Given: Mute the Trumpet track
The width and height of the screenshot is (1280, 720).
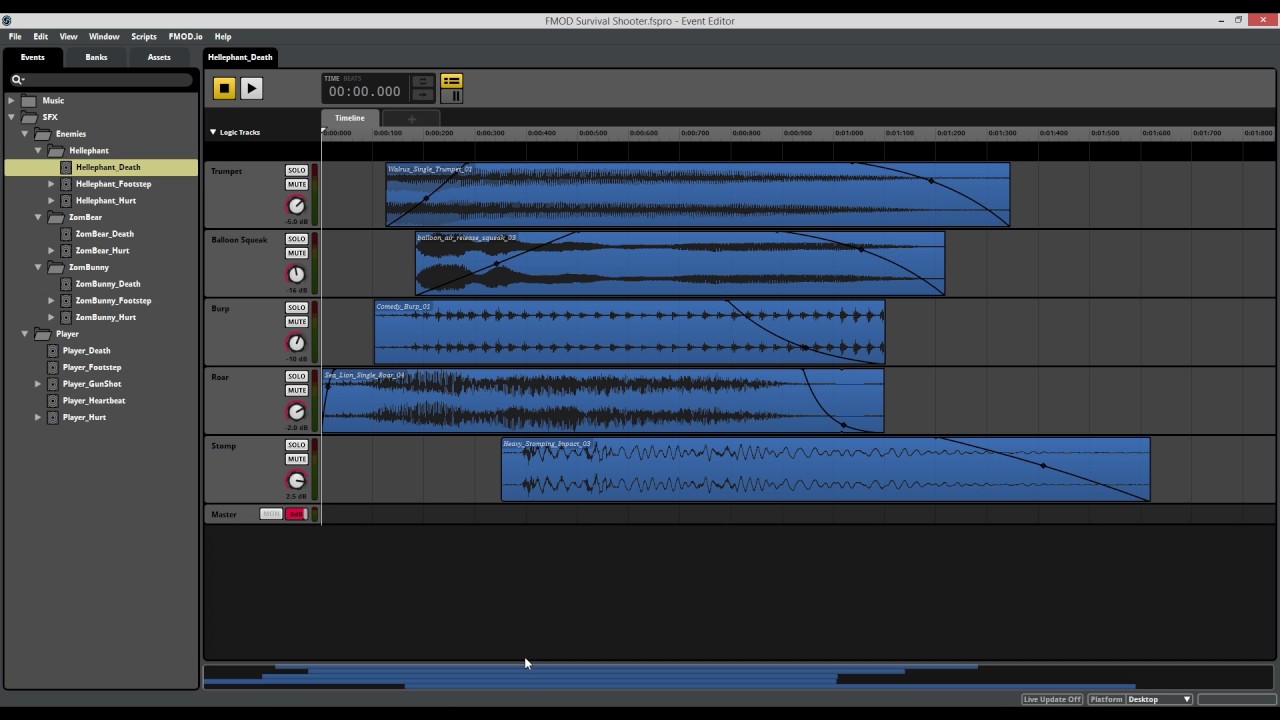Looking at the screenshot, I should tap(296, 184).
